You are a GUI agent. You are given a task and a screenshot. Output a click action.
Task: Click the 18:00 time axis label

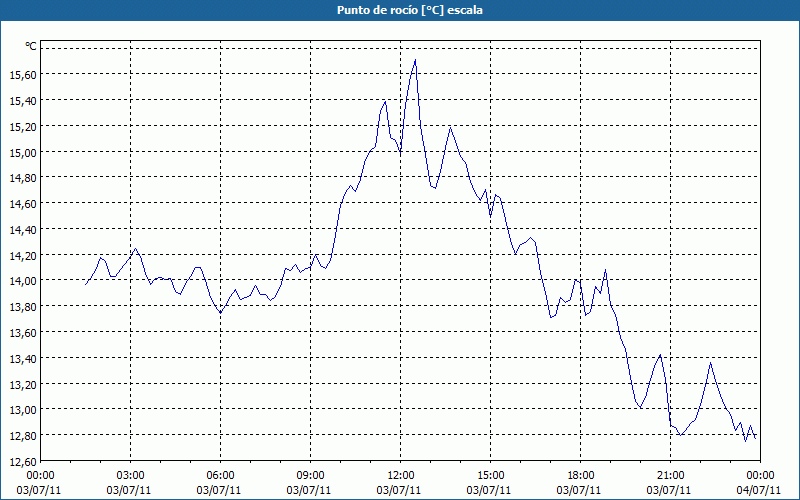(x=581, y=476)
